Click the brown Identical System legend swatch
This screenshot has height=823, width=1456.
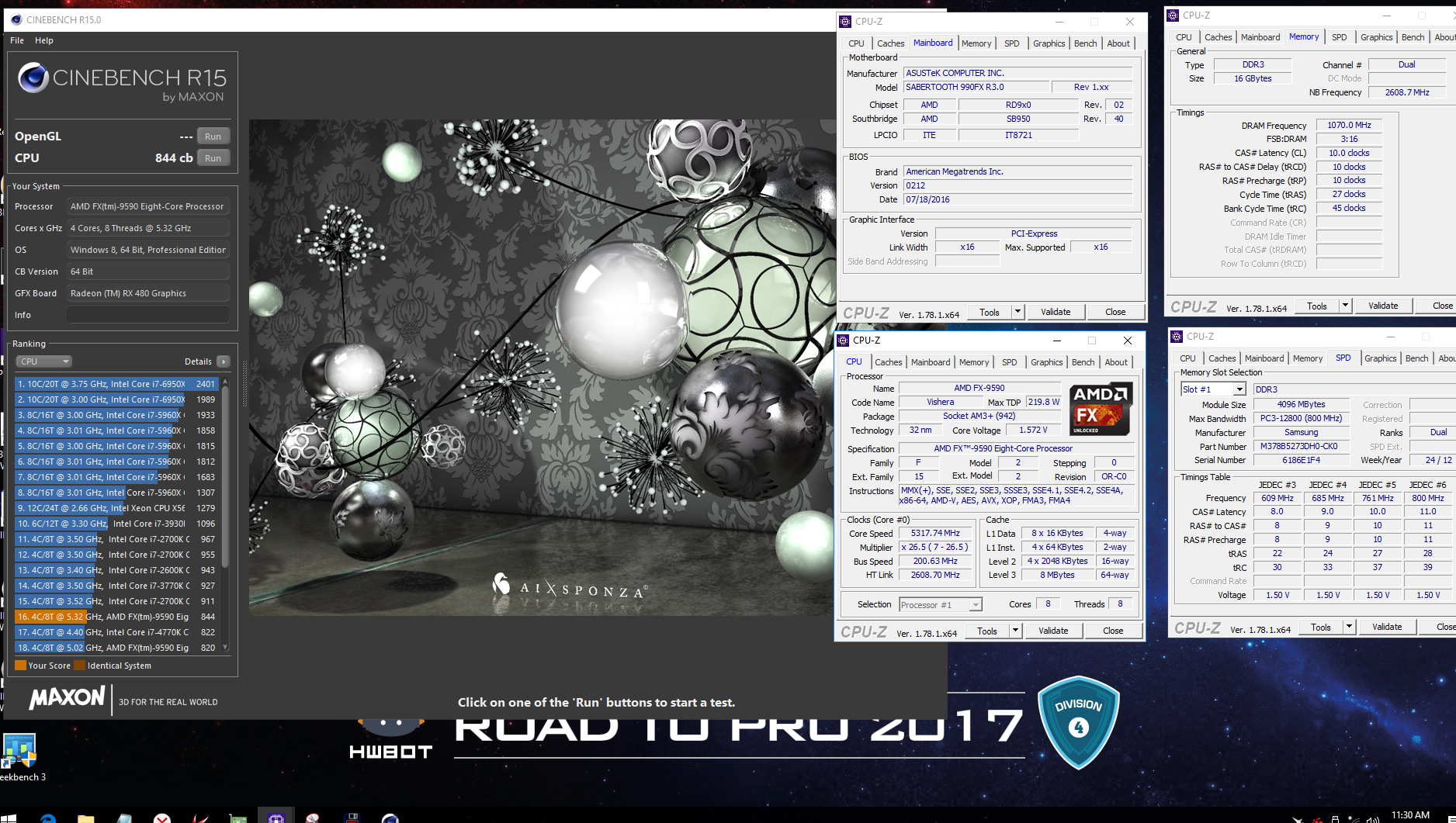[x=80, y=666]
